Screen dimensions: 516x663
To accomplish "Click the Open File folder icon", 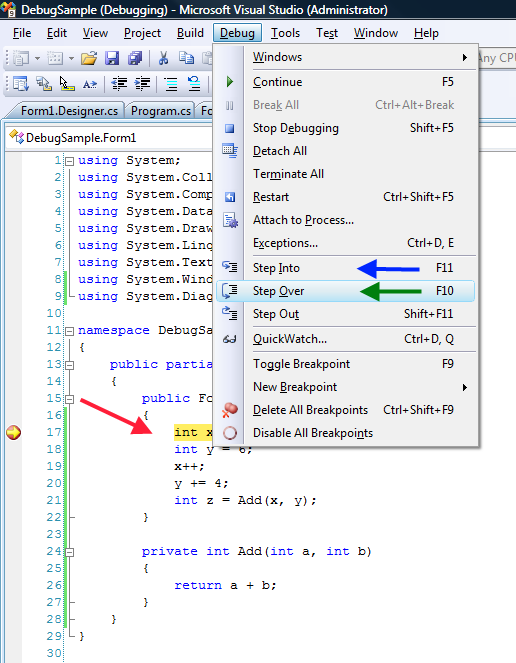I will pyautogui.click(x=89, y=58).
